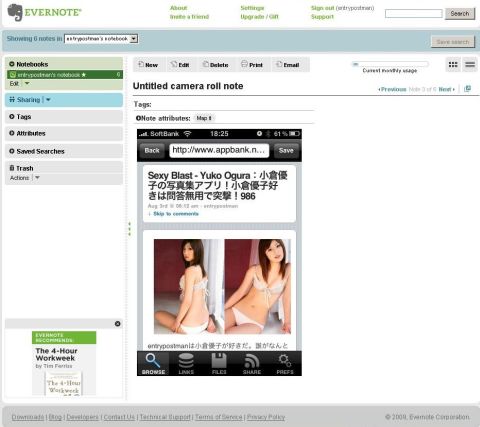Focus the search text field

coord(414,13)
